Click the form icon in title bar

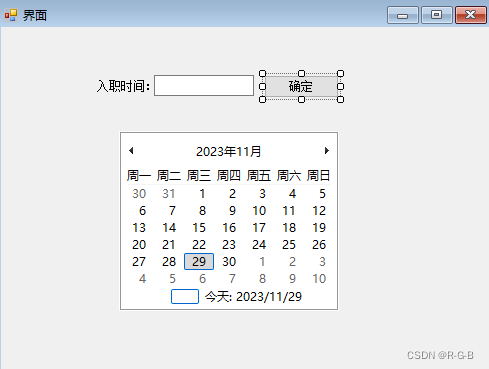coord(11,15)
